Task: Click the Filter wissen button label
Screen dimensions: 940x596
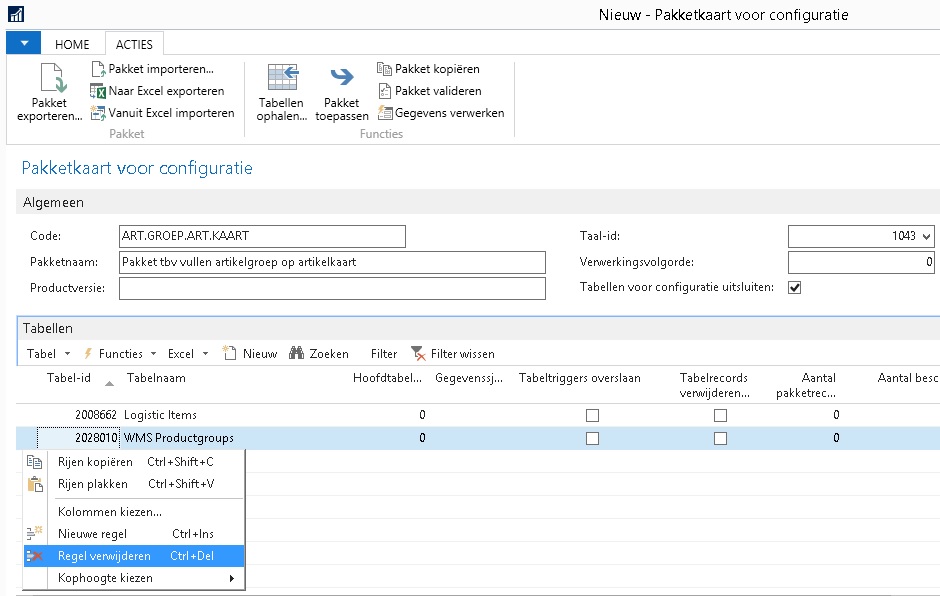Action: (463, 354)
